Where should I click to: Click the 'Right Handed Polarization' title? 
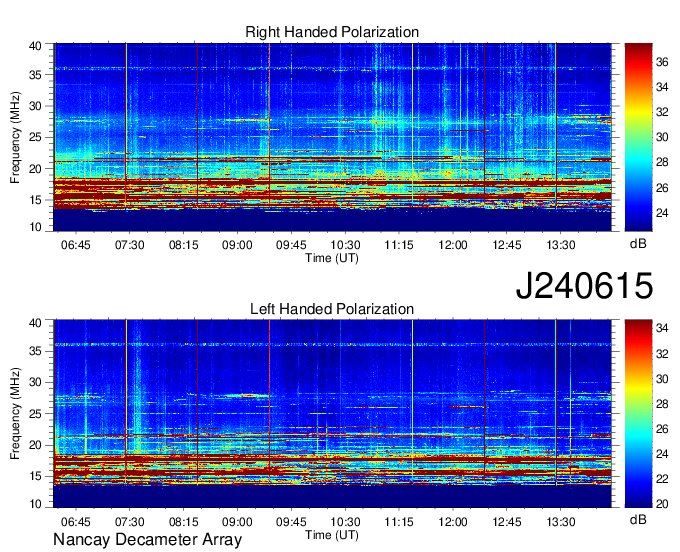click(332, 32)
